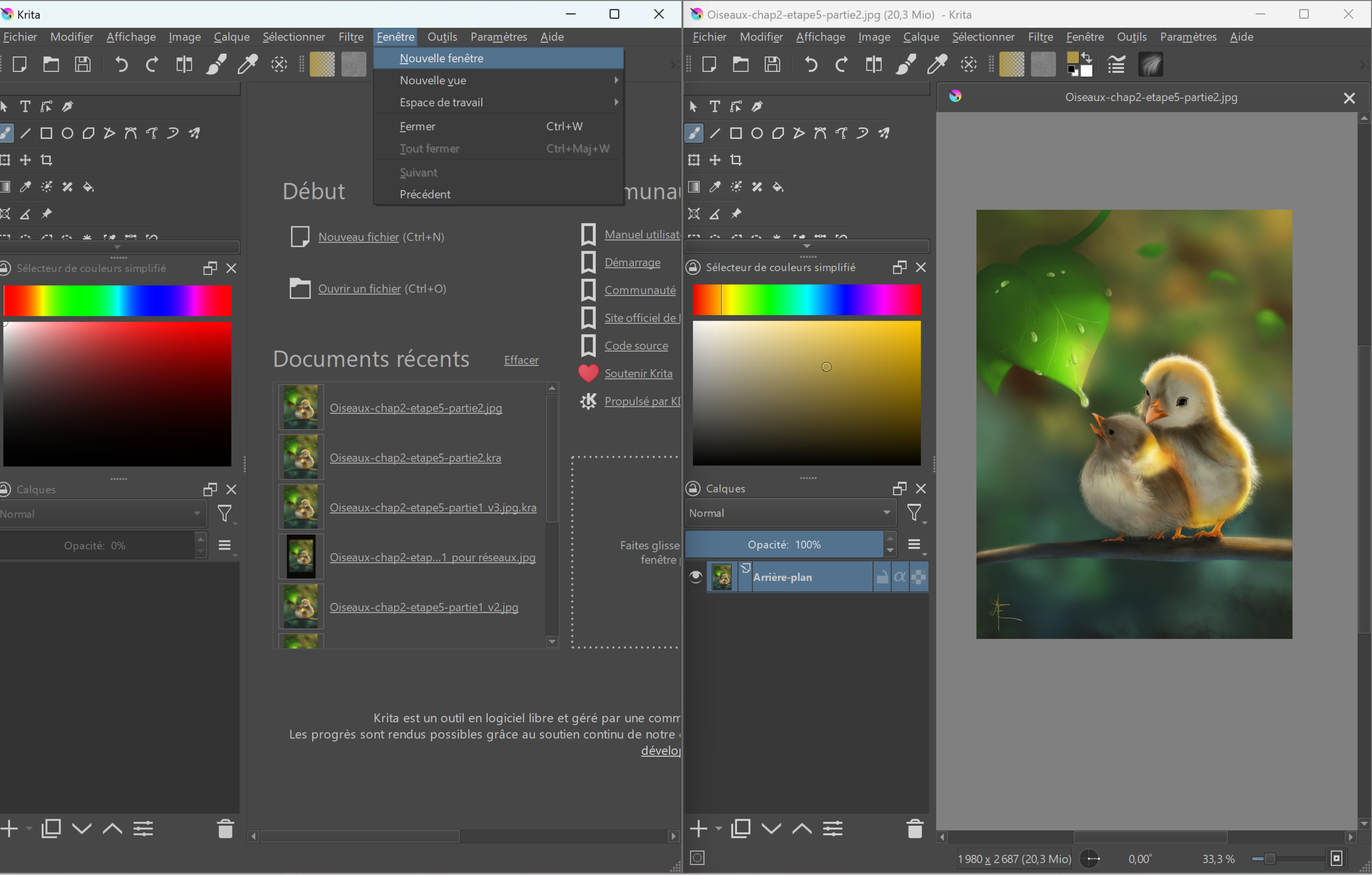The image size is (1372, 875).
Task: Open recent file Oiseaux-chap2-etape5-partie2.kra thumbnail
Action: (x=300, y=457)
